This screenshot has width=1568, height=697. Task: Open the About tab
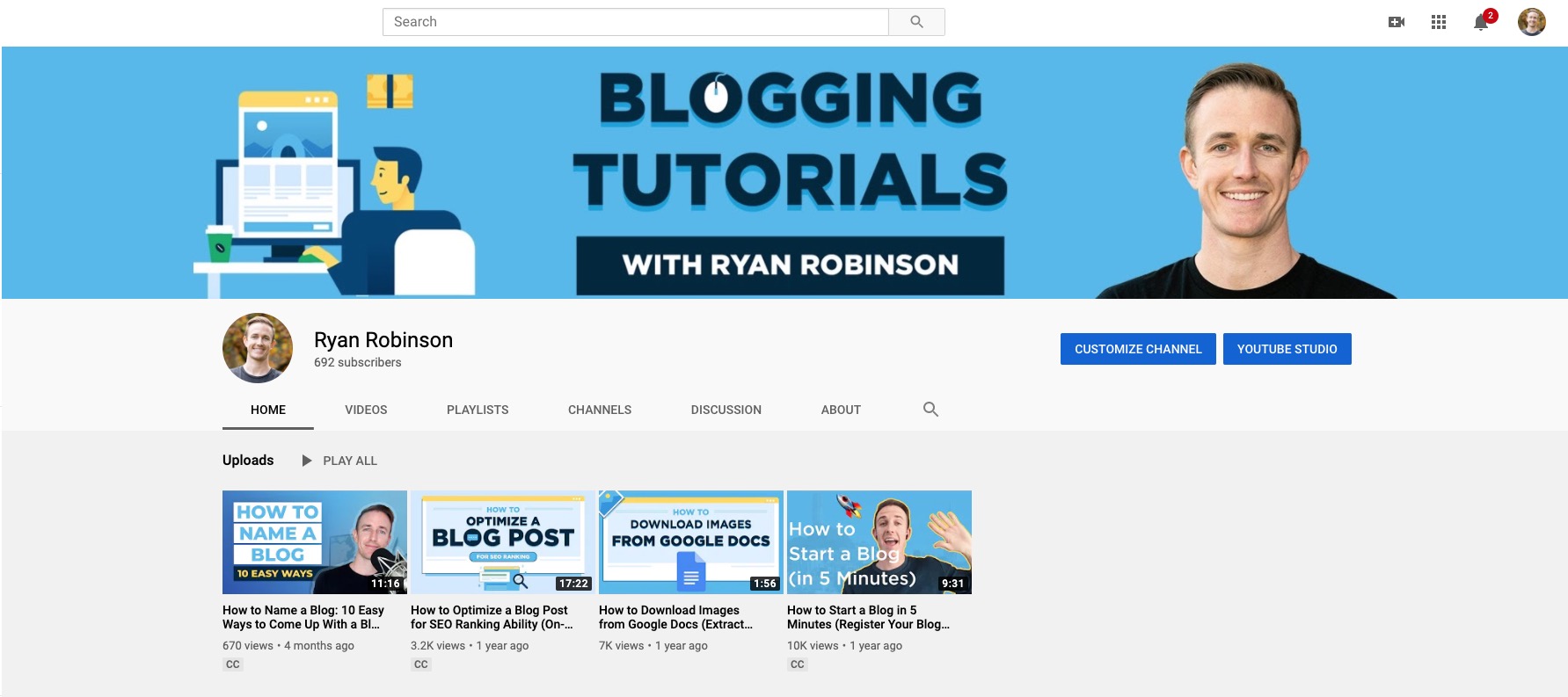[x=841, y=410]
